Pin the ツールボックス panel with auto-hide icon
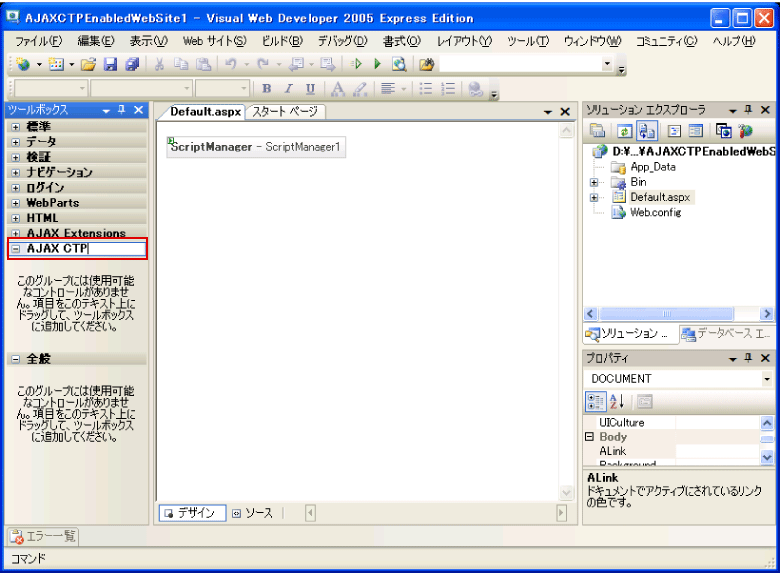 (122, 109)
